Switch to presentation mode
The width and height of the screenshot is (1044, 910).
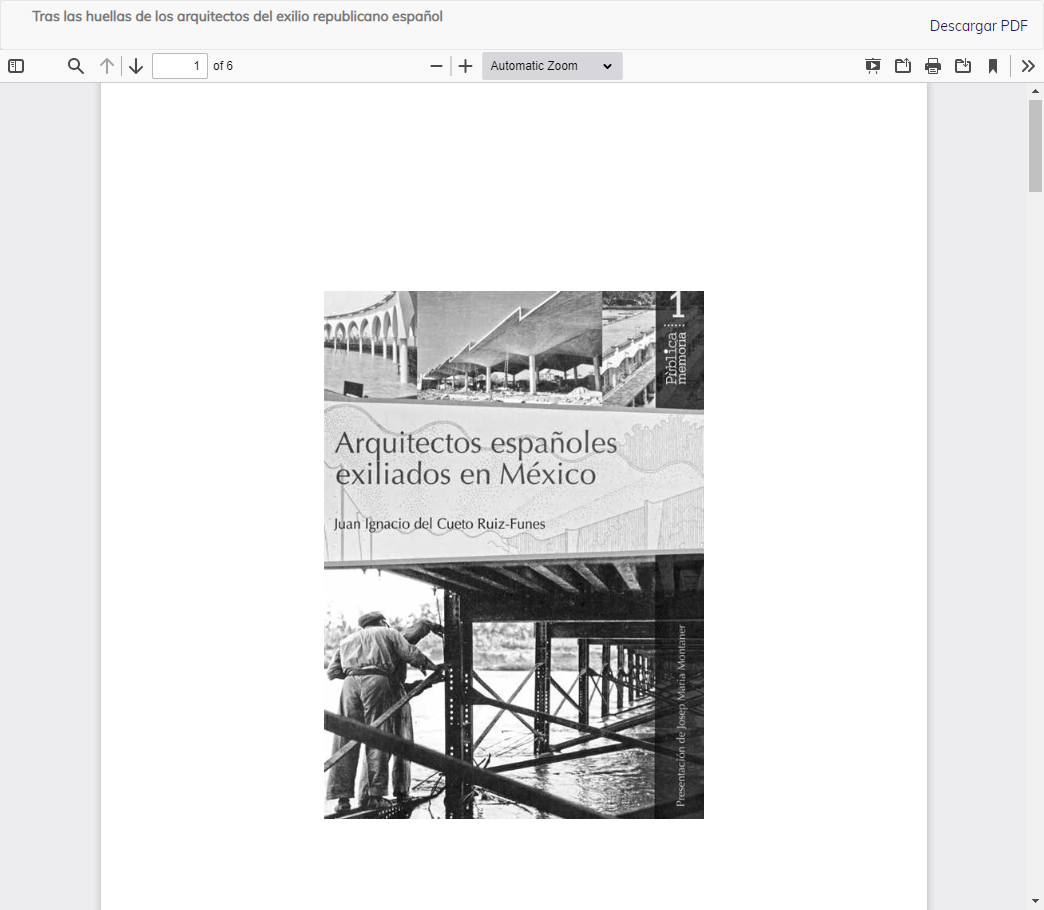click(x=873, y=66)
